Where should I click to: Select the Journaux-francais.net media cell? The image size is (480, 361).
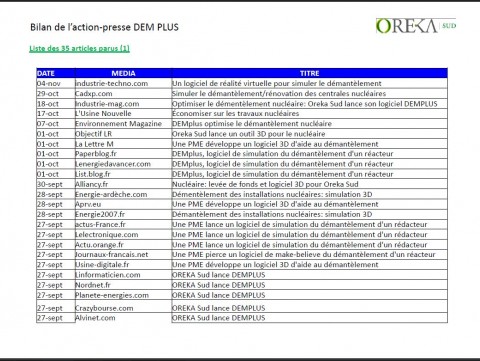(x=123, y=255)
